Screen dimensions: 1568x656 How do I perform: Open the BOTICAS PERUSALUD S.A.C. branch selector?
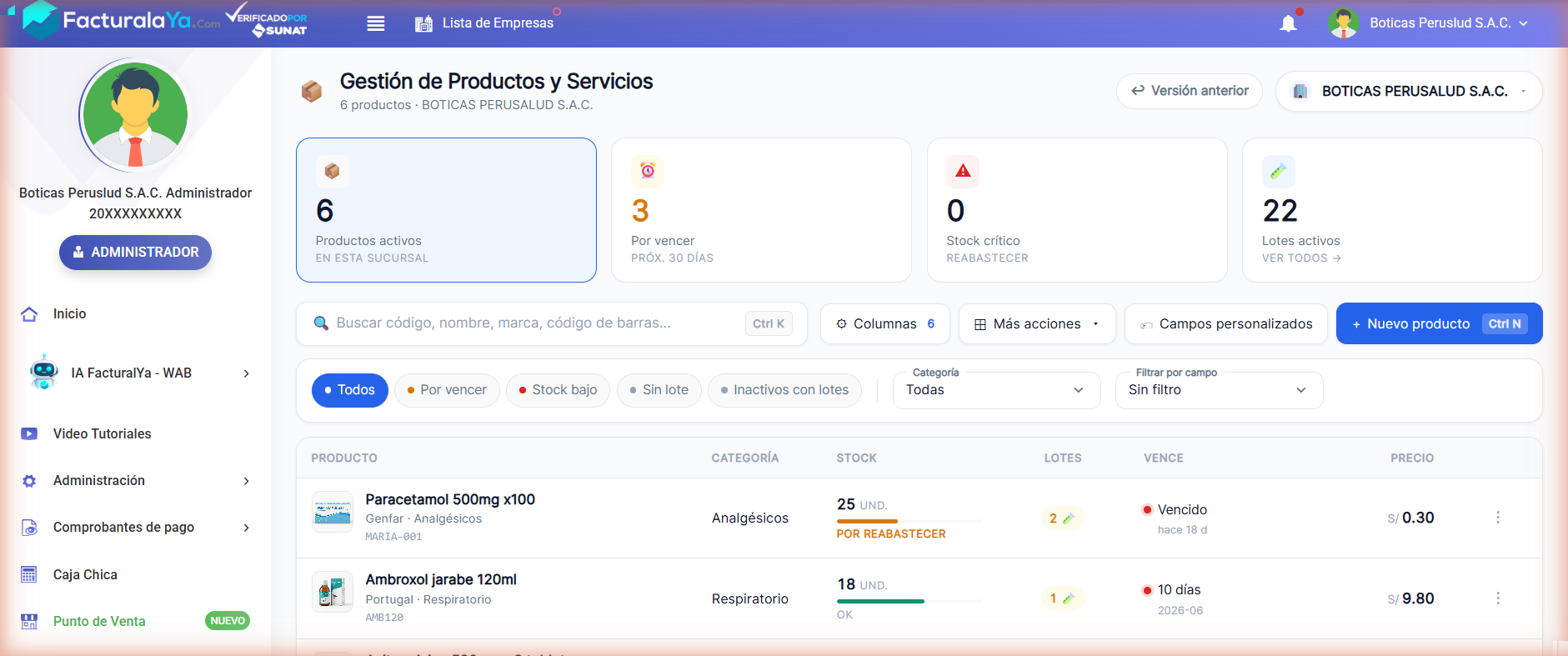click(1409, 91)
